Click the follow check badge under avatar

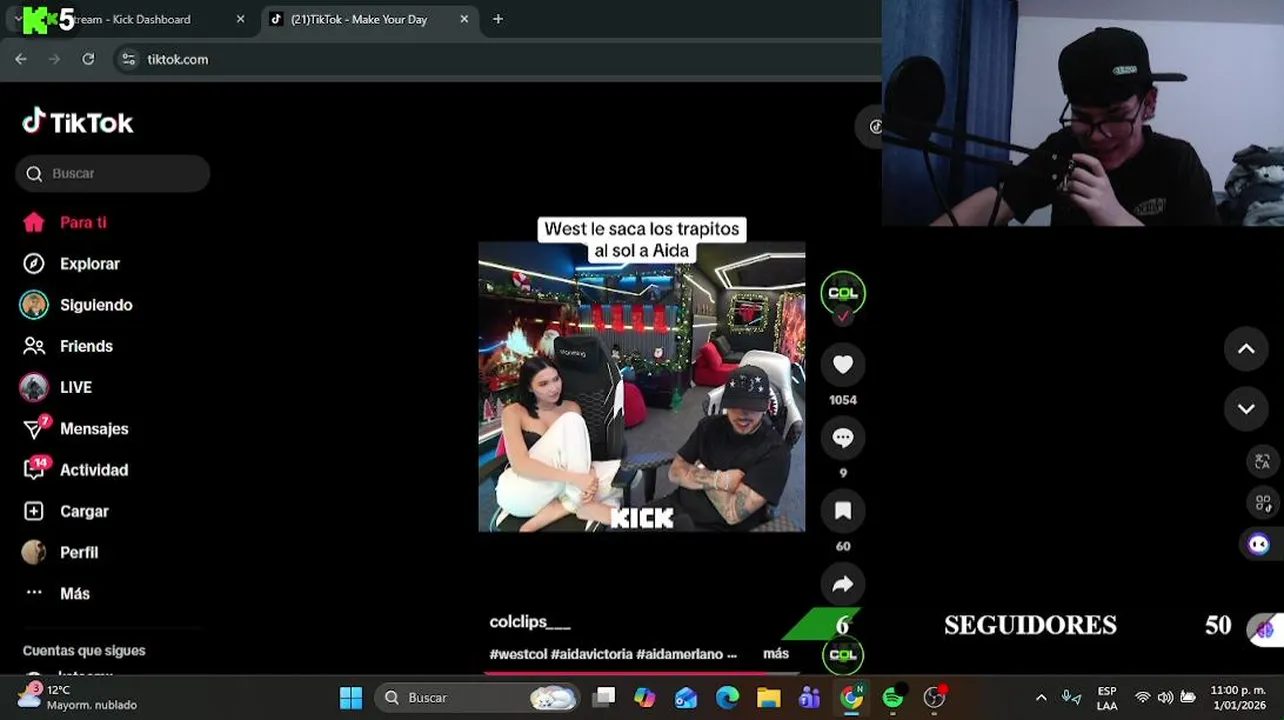coord(843,316)
